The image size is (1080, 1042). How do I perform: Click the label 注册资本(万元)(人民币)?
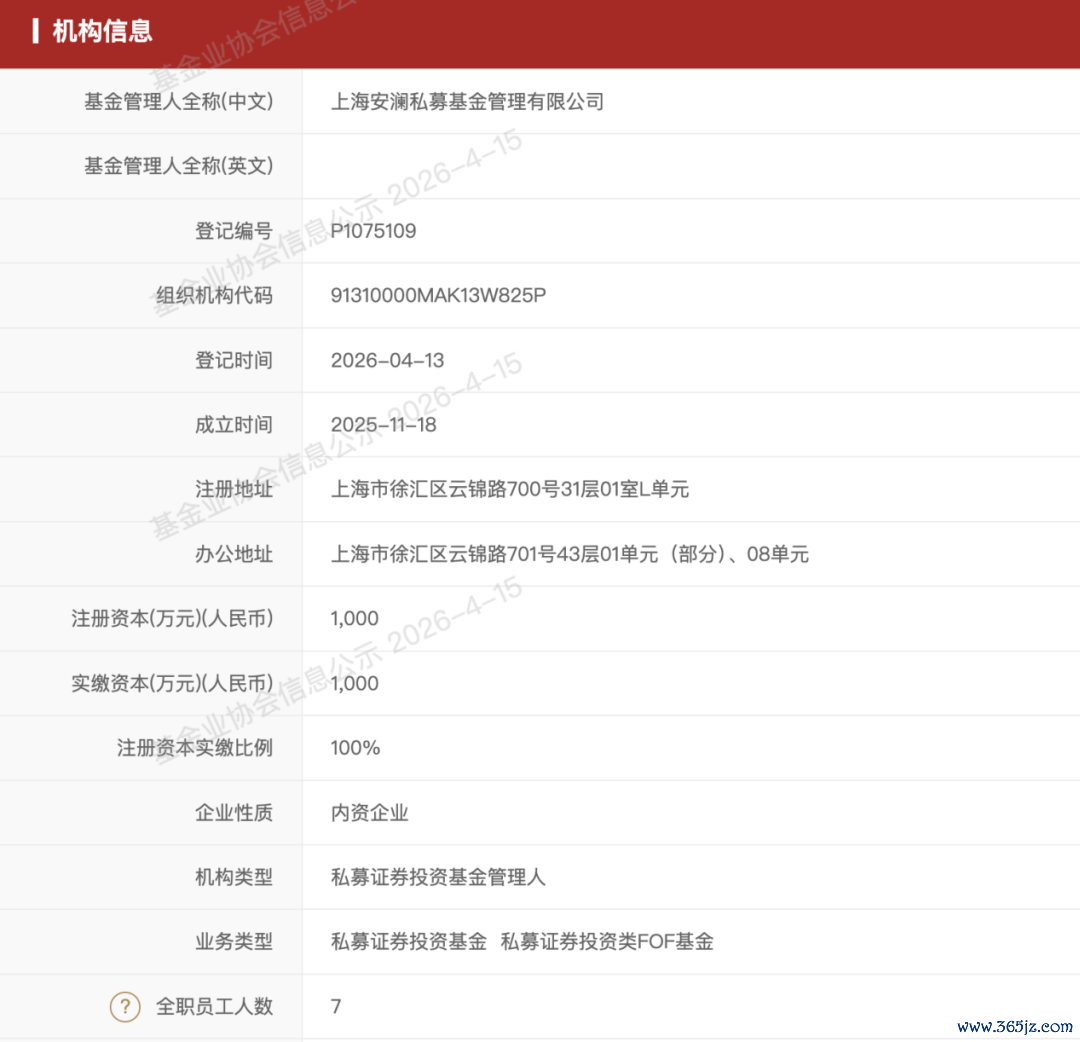pos(172,618)
